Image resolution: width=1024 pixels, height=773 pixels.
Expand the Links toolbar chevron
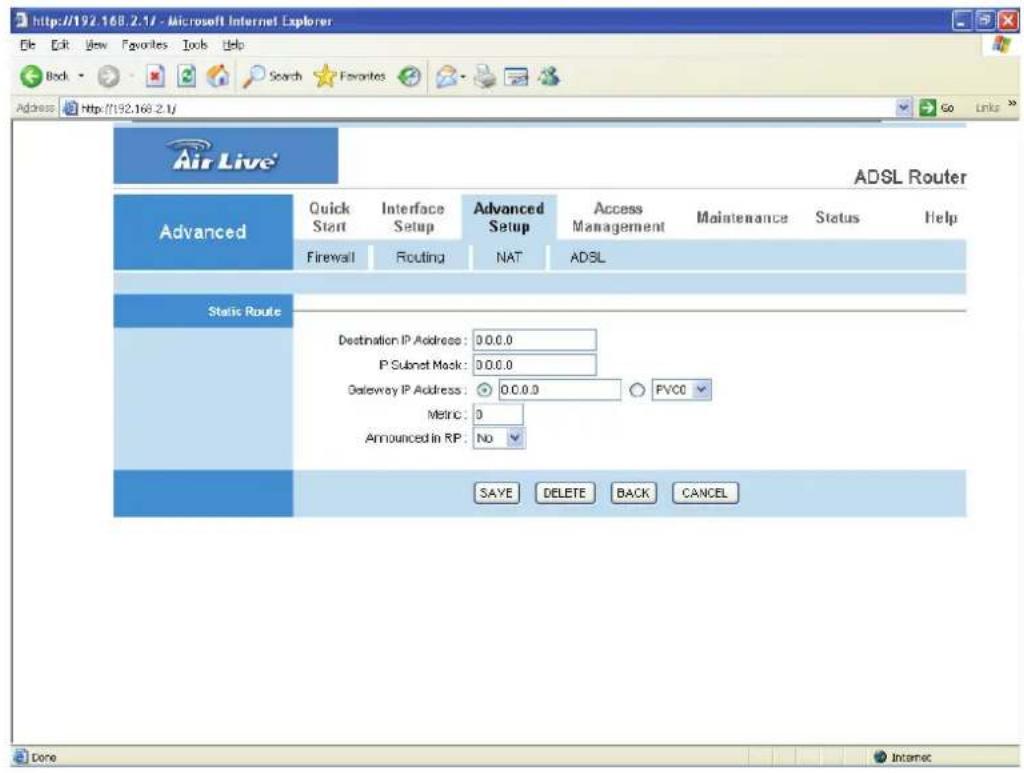pyautogui.click(x=1012, y=104)
